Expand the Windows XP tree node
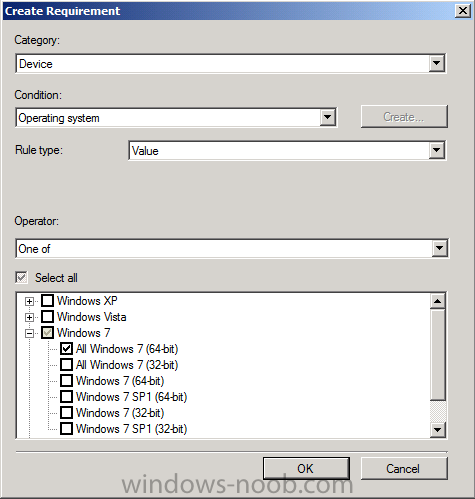The height and width of the screenshot is (499, 475). pyautogui.click(x=29, y=301)
